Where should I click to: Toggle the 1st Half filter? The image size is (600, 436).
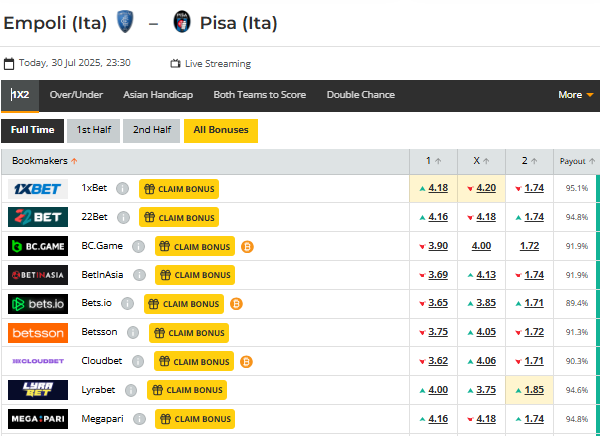click(95, 130)
